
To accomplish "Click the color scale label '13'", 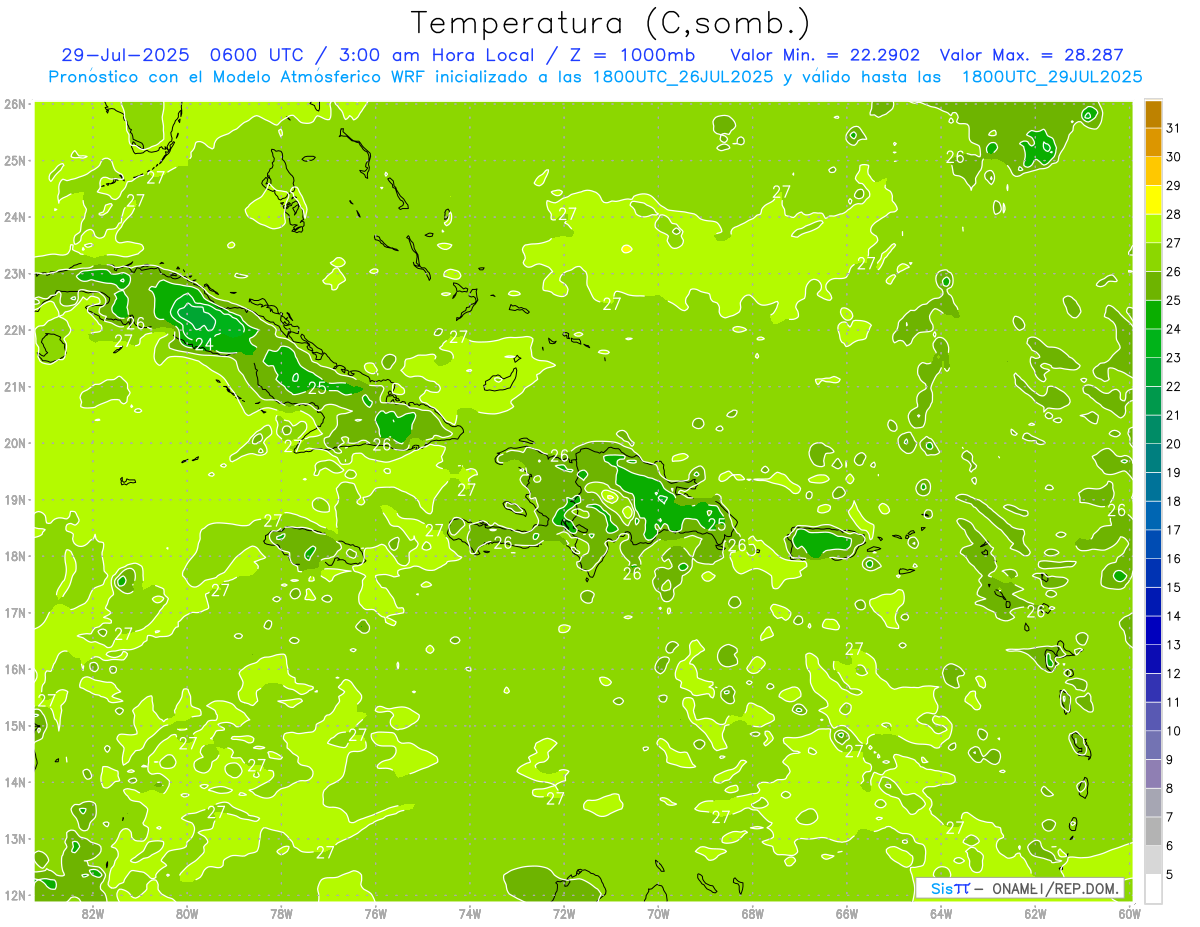I will pyautogui.click(x=1174, y=644).
